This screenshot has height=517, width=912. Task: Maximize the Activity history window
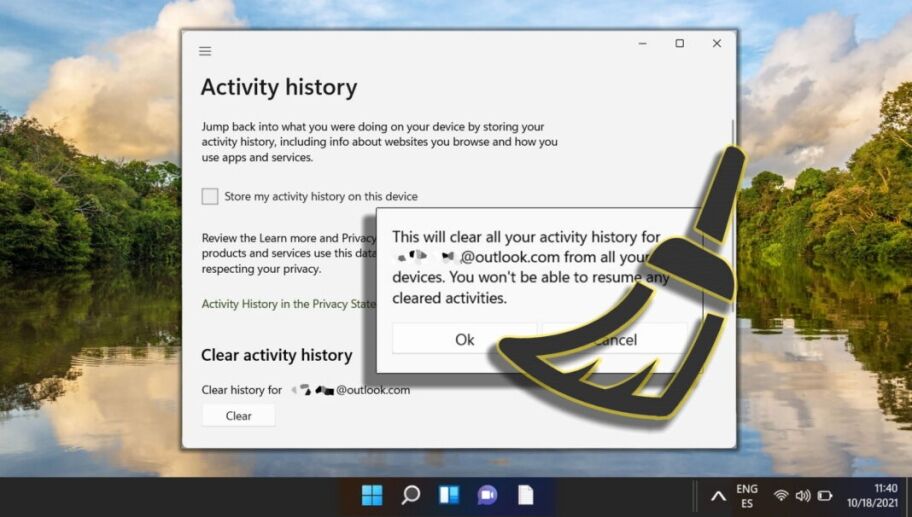[x=679, y=44]
